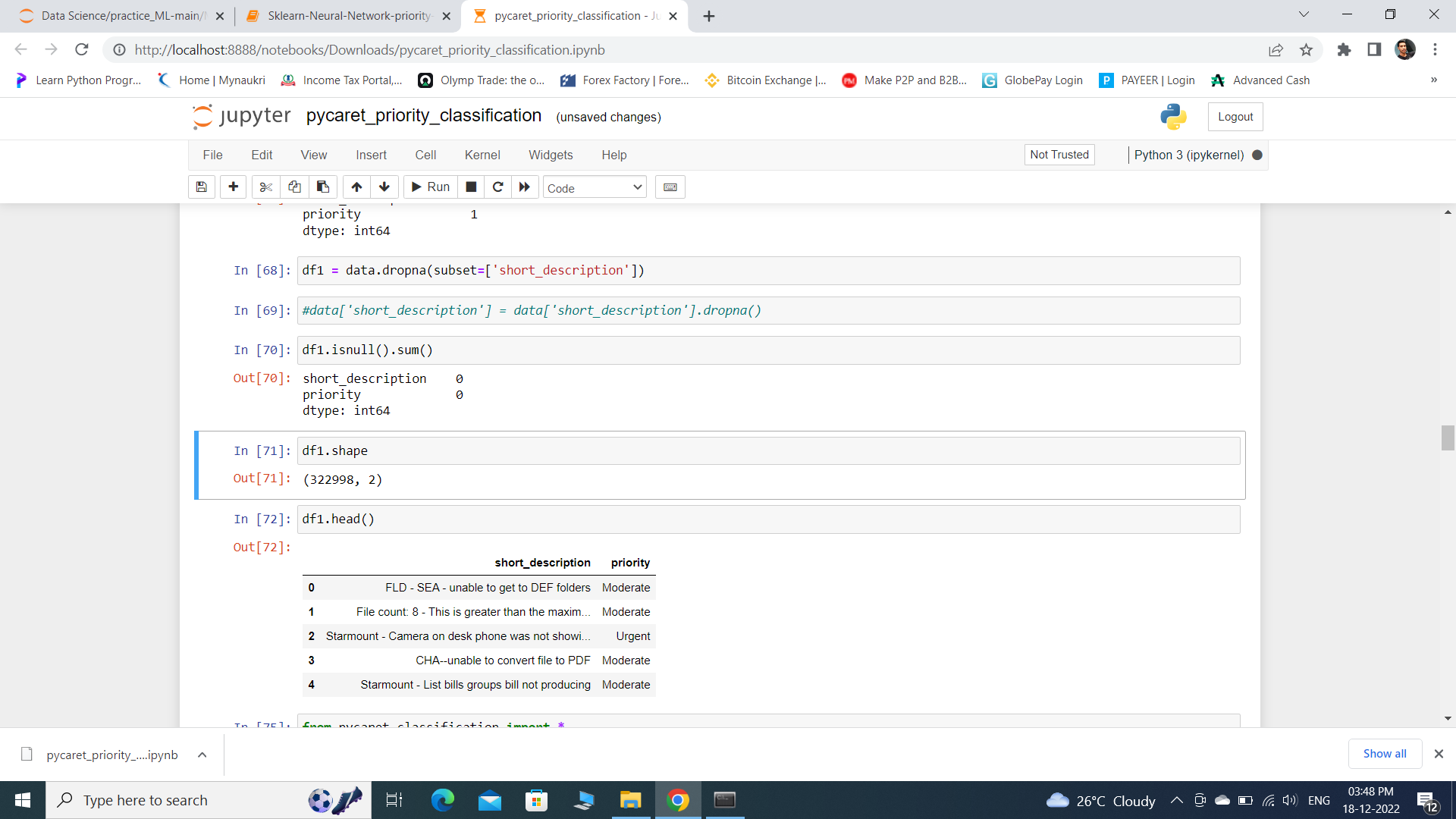Toggle the Chrome side panel icon
Image resolution: width=1456 pixels, height=819 pixels.
point(1374,50)
